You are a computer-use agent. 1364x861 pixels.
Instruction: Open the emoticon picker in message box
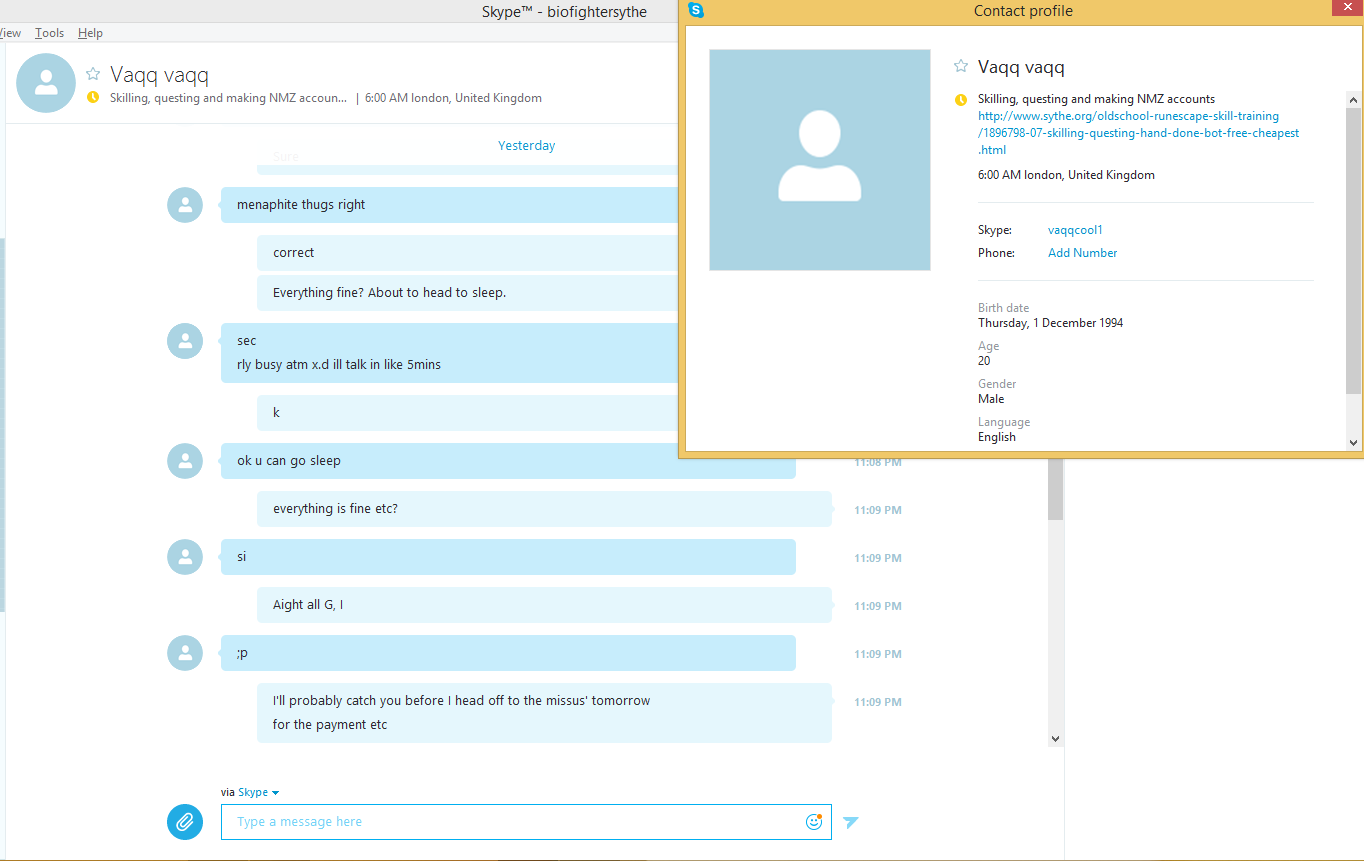pos(814,822)
